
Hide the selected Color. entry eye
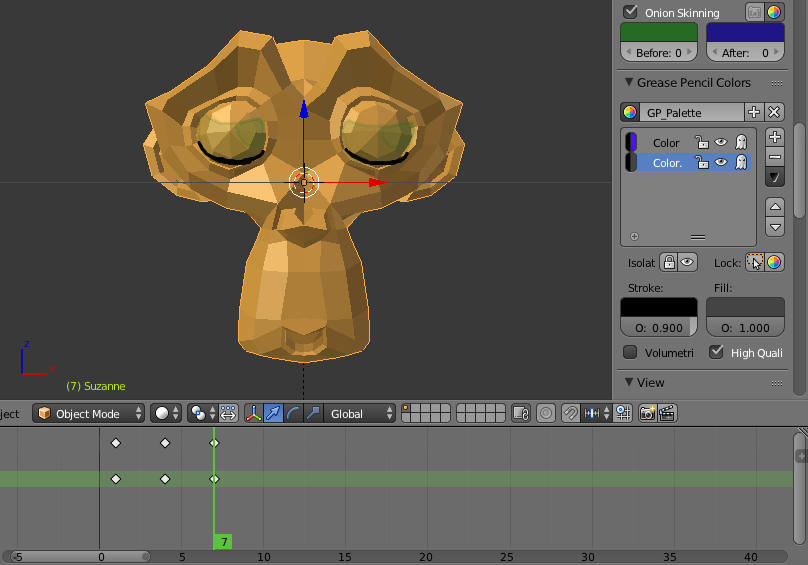(721, 162)
